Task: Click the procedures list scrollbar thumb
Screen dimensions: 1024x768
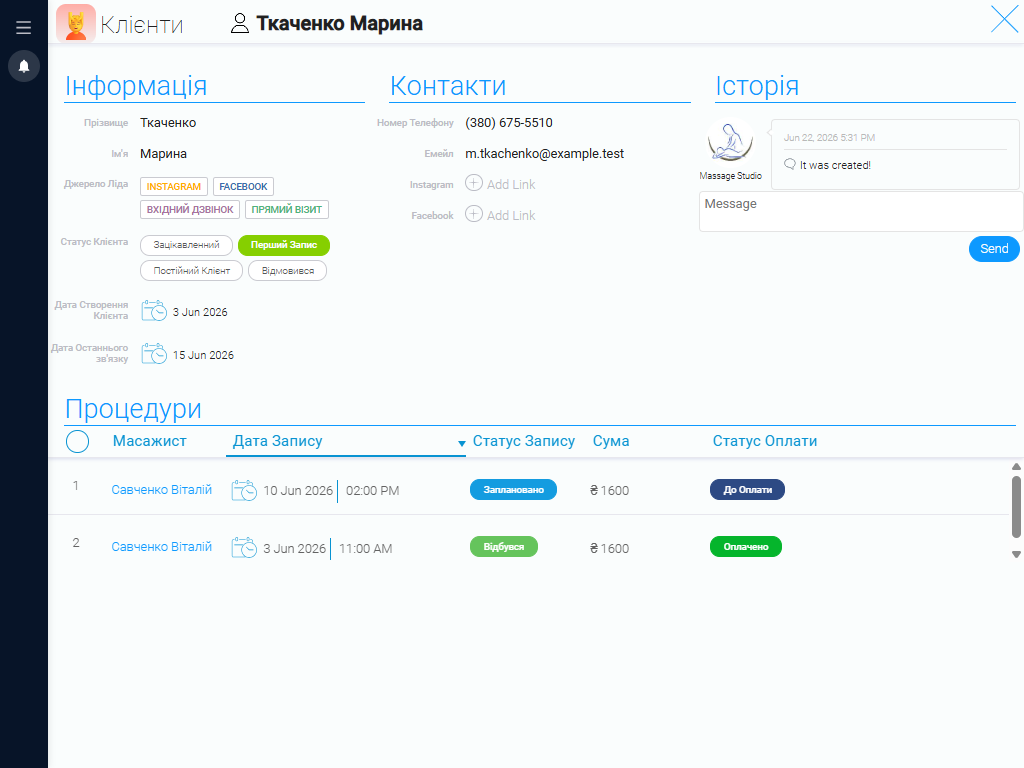Action: click(x=1016, y=507)
